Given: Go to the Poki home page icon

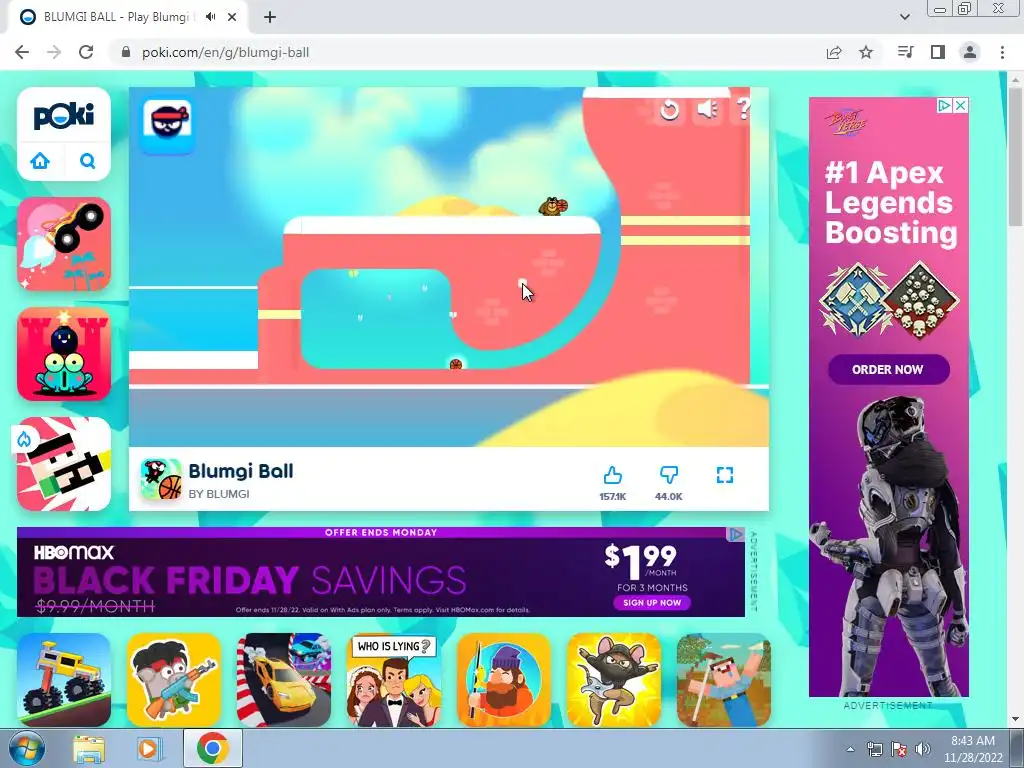Looking at the screenshot, I should pyautogui.click(x=40, y=161).
